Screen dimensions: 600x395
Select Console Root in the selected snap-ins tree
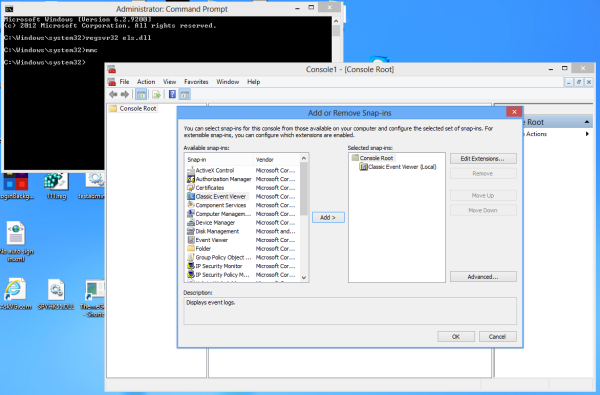tap(372, 158)
